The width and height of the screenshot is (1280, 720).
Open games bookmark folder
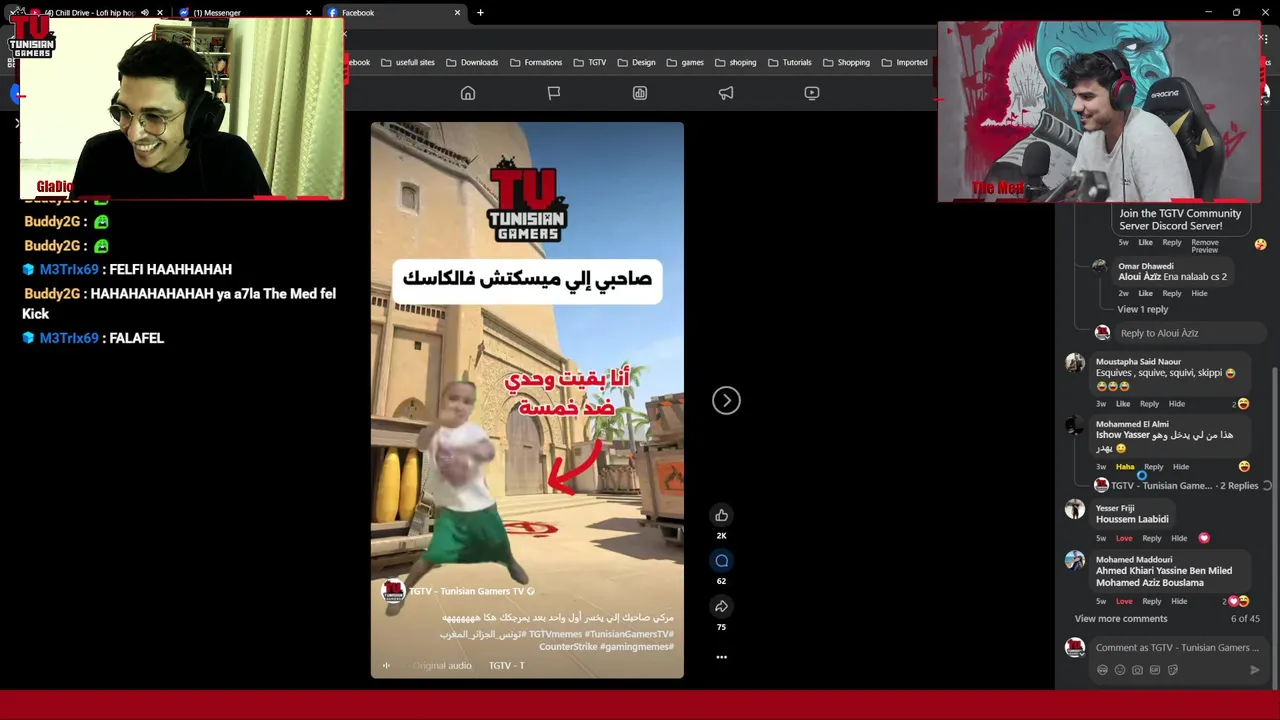[x=685, y=62]
